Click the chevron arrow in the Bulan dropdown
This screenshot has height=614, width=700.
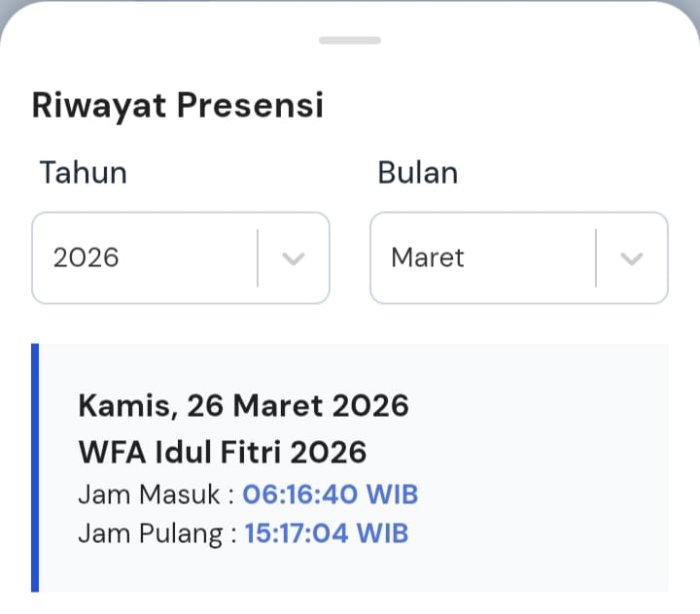(631, 258)
